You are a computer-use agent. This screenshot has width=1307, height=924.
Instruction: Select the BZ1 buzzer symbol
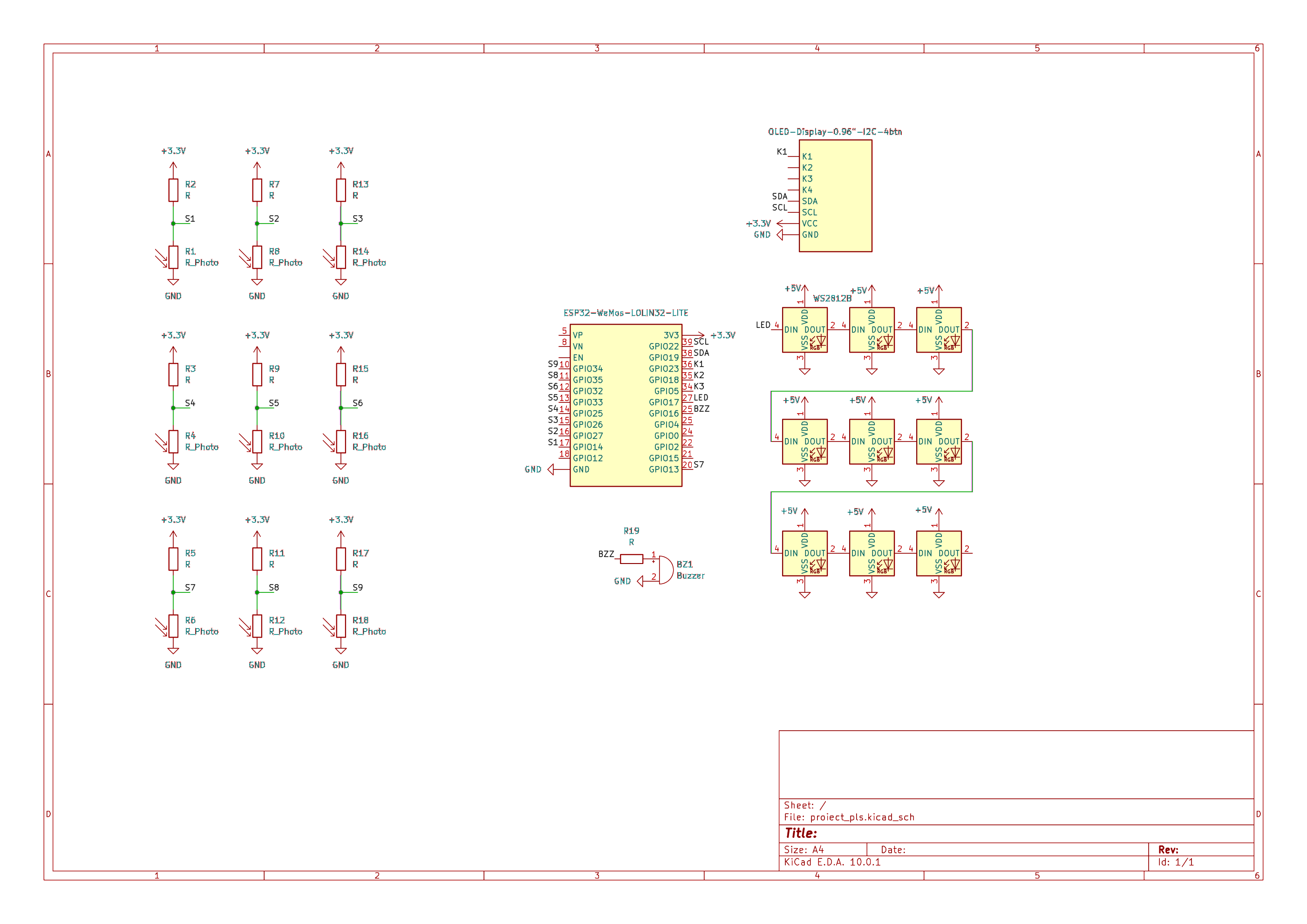pos(663,570)
